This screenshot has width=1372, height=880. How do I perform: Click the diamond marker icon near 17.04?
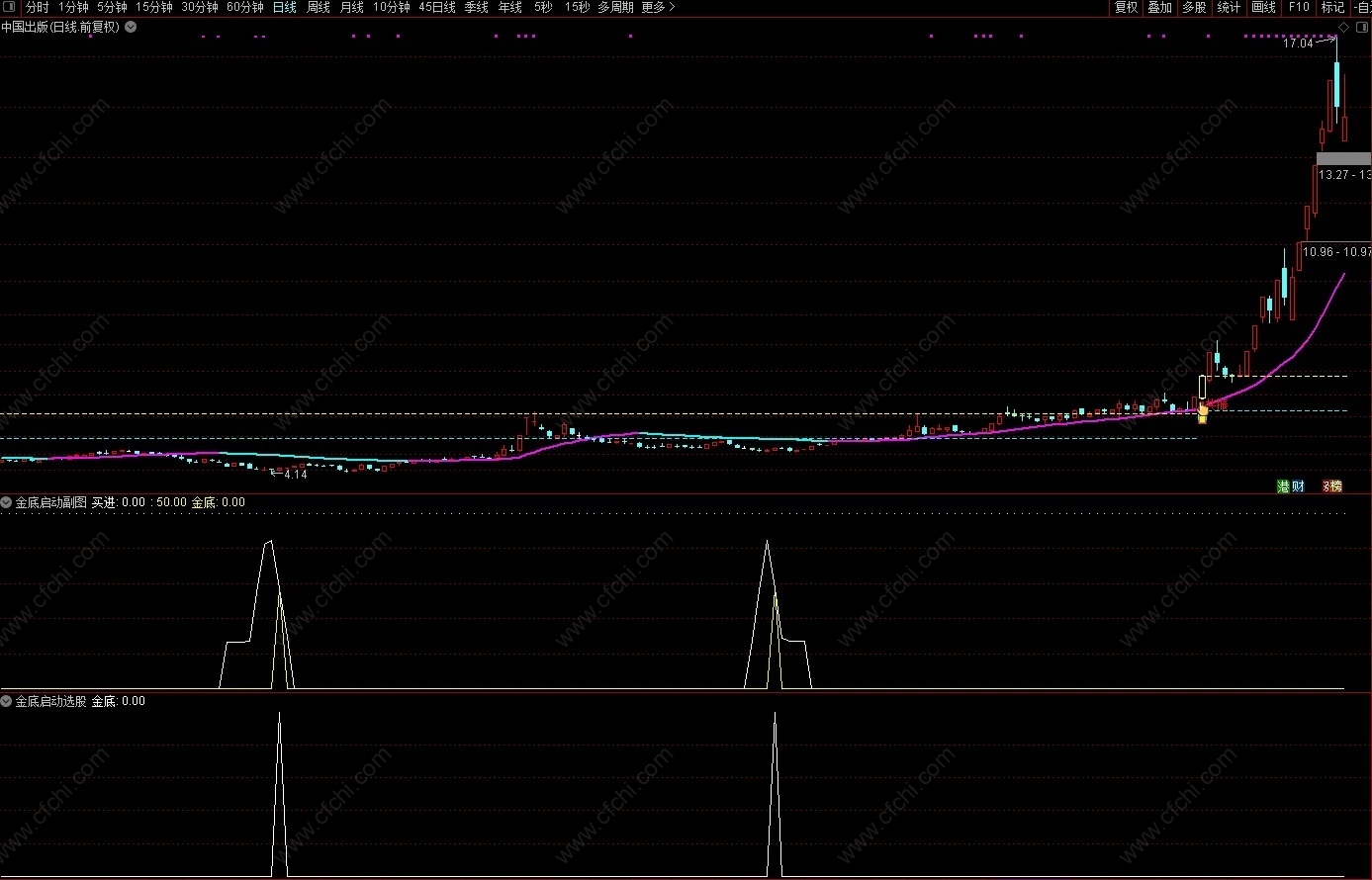point(1343,27)
